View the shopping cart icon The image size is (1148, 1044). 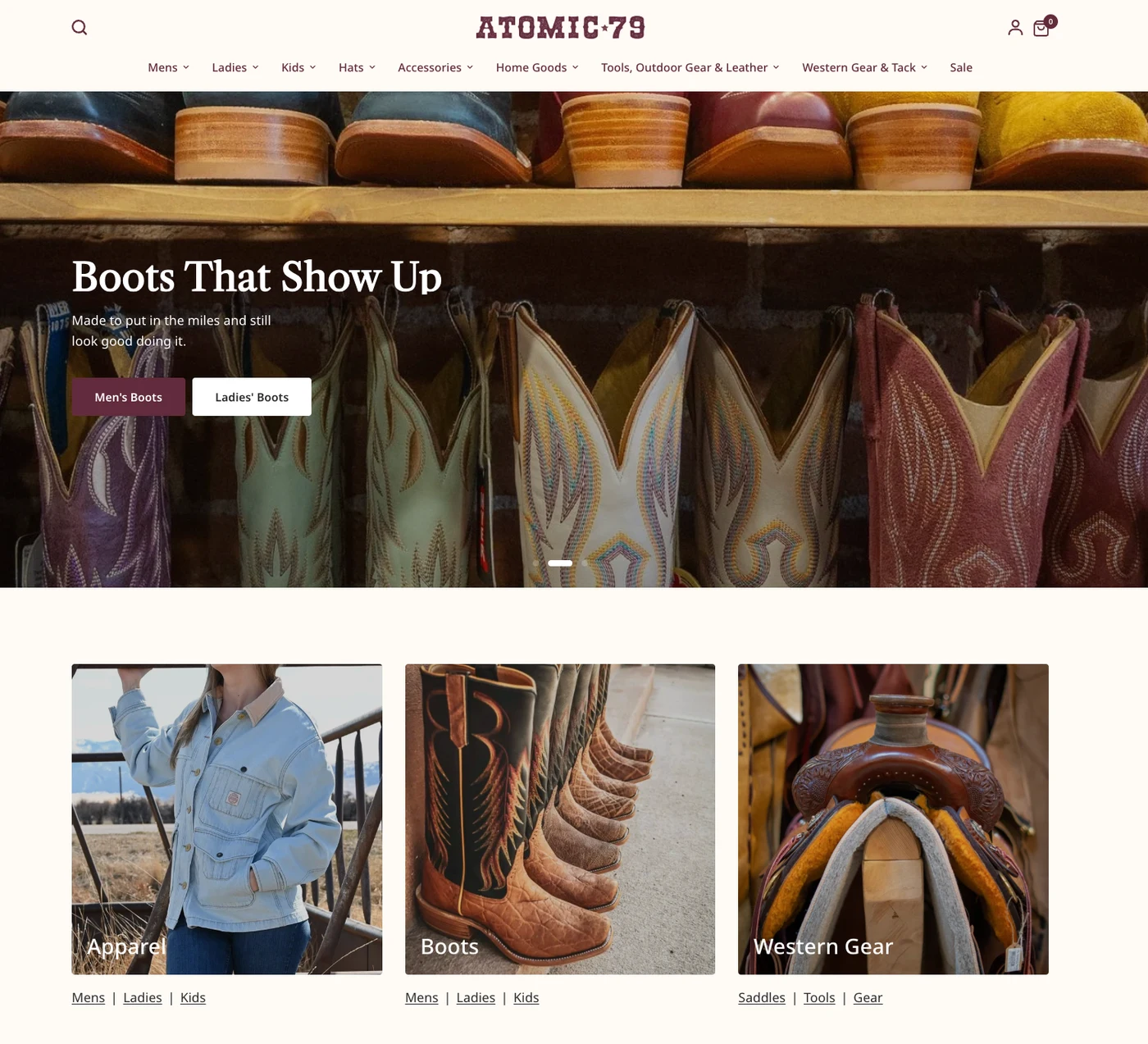point(1043,27)
